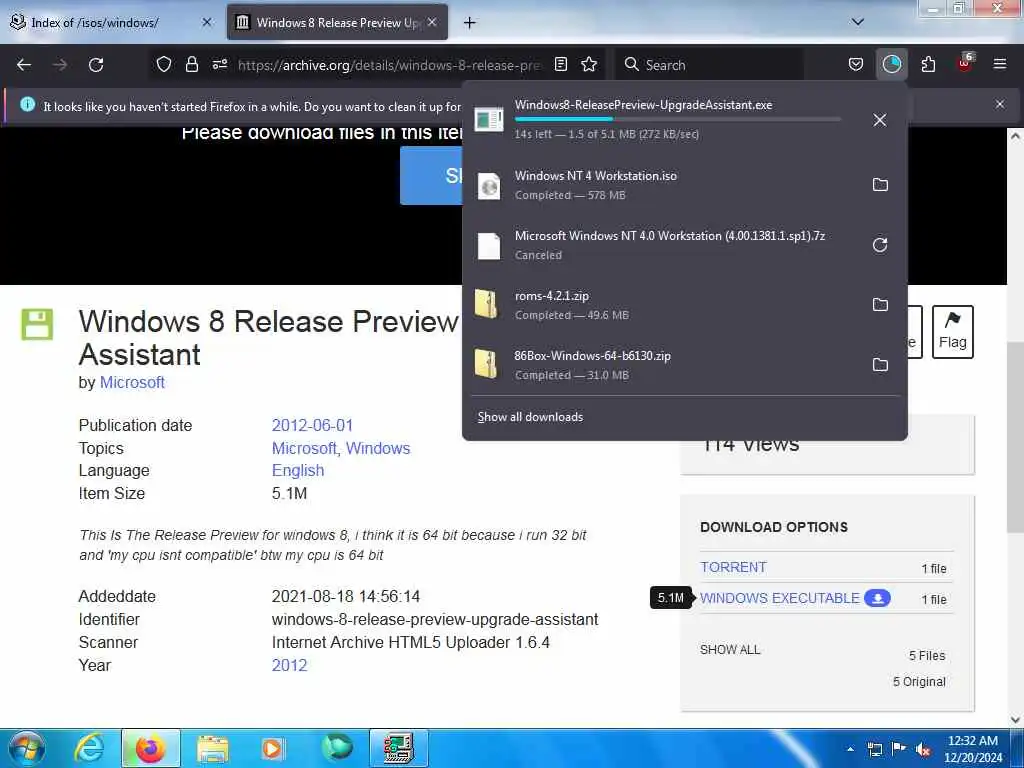The image size is (1024, 768).
Task: Show hidden system tray icons
Action: point(850,749)
